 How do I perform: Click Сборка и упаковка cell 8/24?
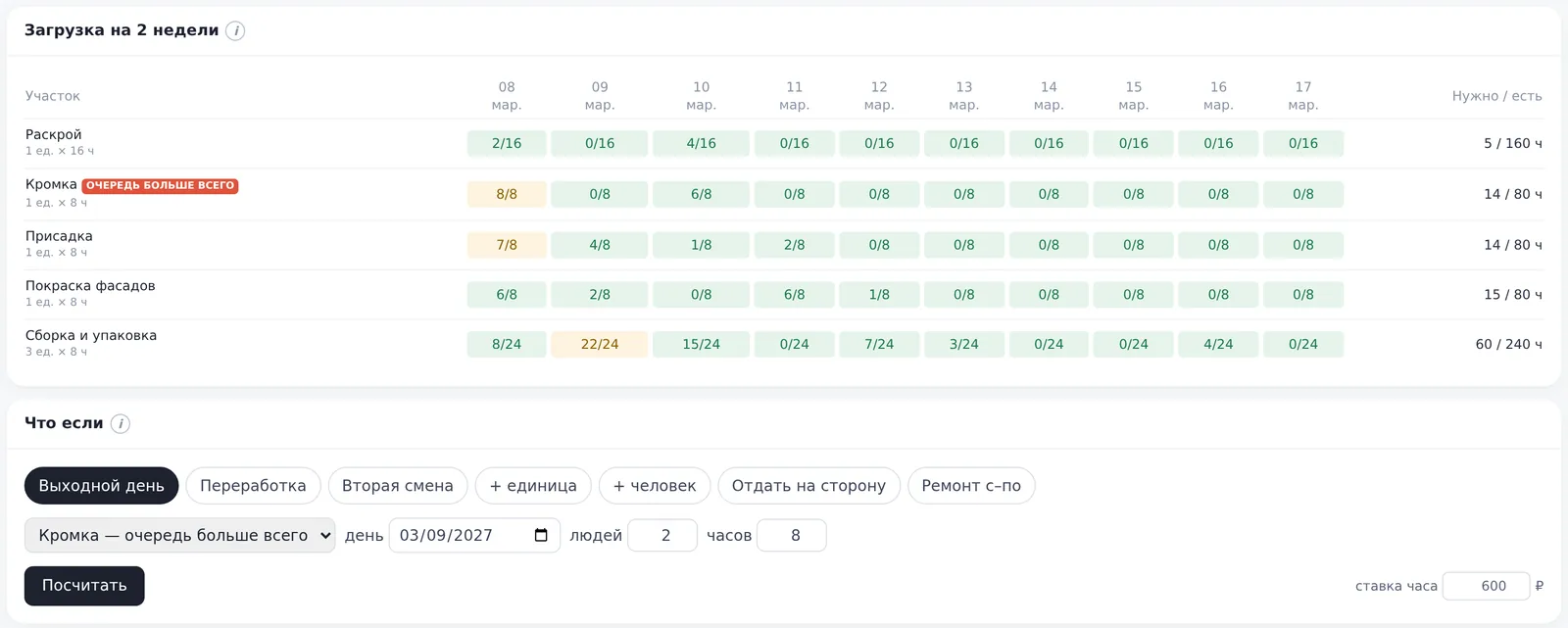tap(507, 344)
